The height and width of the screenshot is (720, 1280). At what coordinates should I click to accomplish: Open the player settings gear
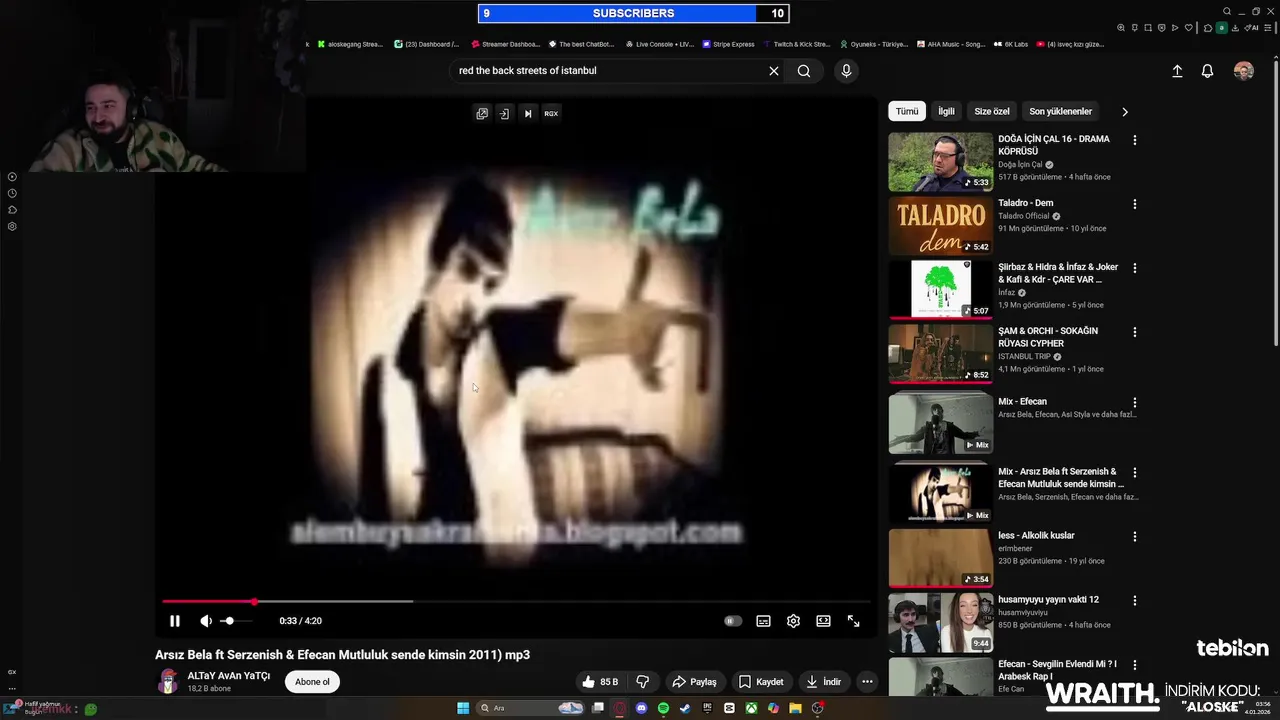coord(793,621)
